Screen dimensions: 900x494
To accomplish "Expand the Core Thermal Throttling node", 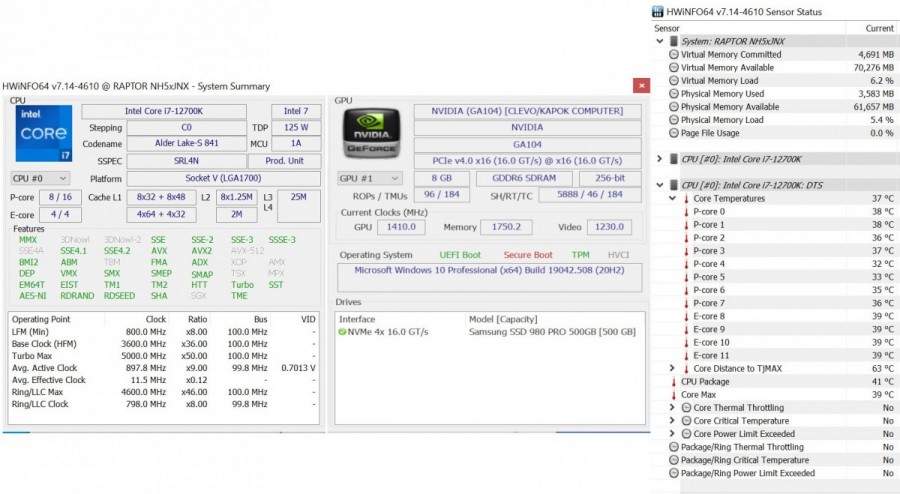I will [672, 408].
